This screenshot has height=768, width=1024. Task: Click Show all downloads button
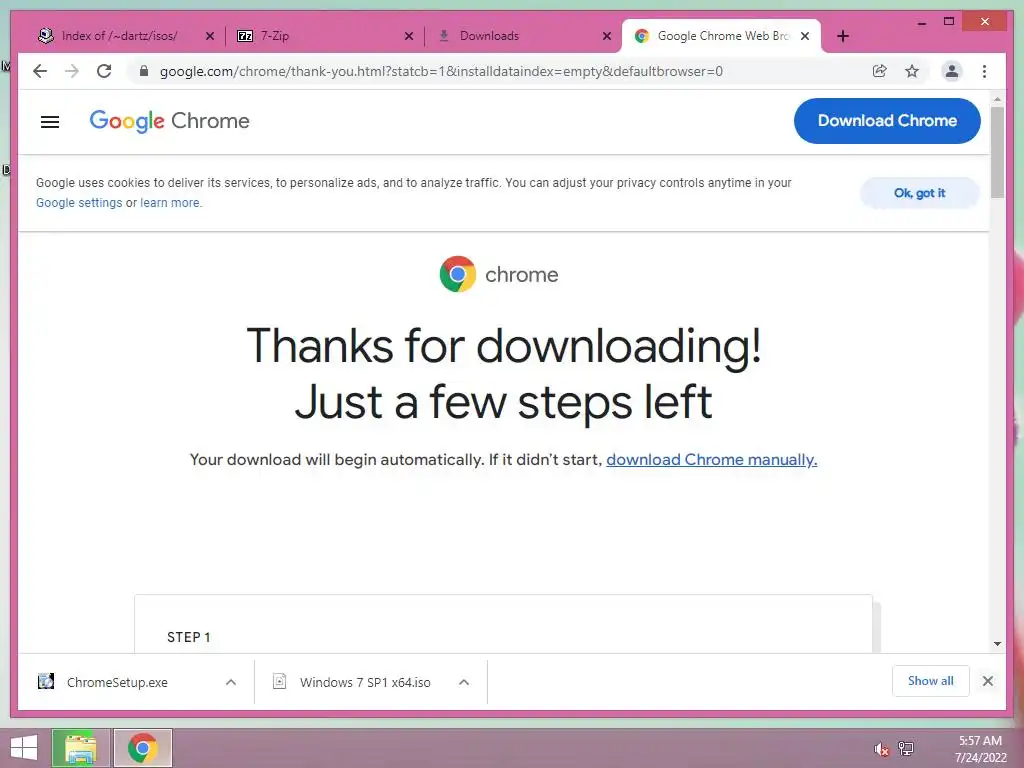click(x=931, y=681)
